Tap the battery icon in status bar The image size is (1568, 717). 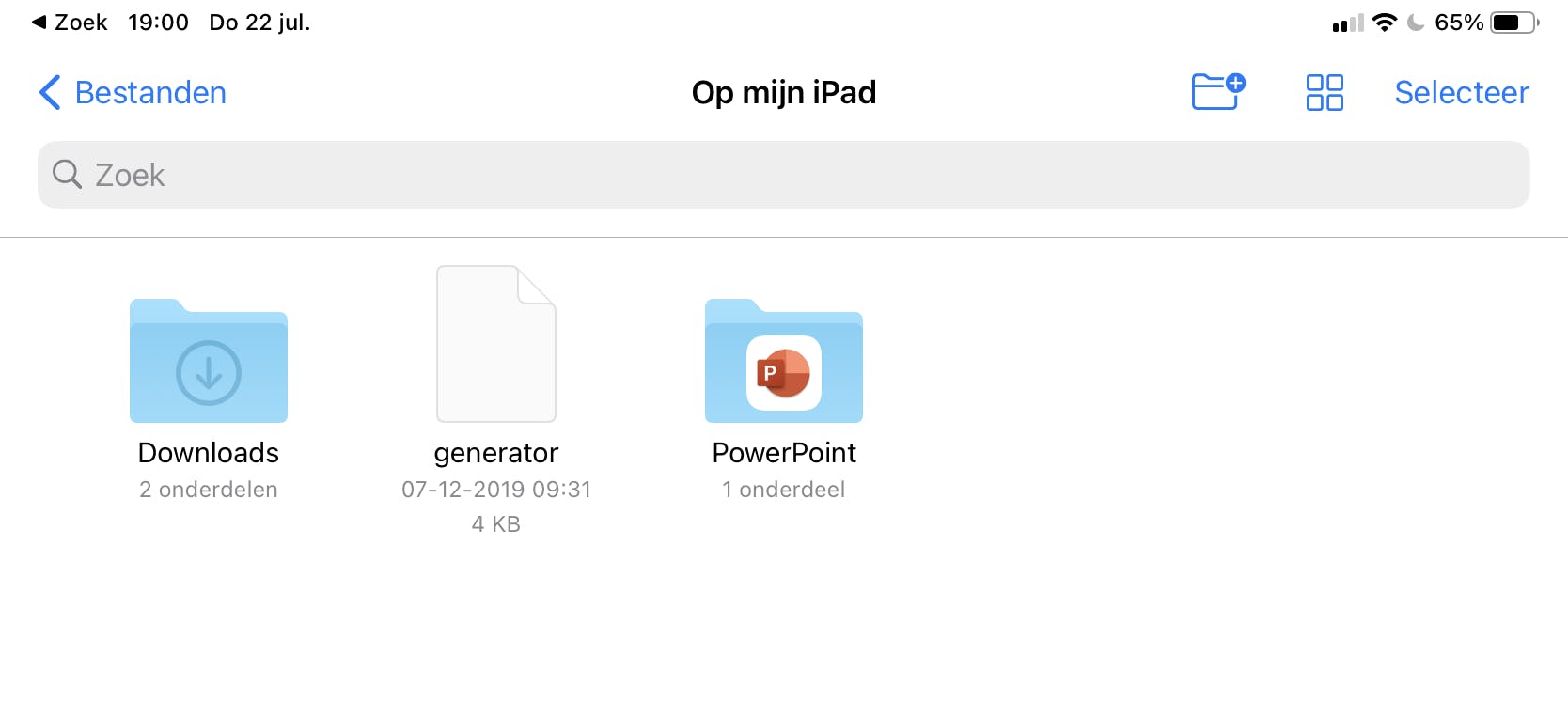[x=1513, y=23]
